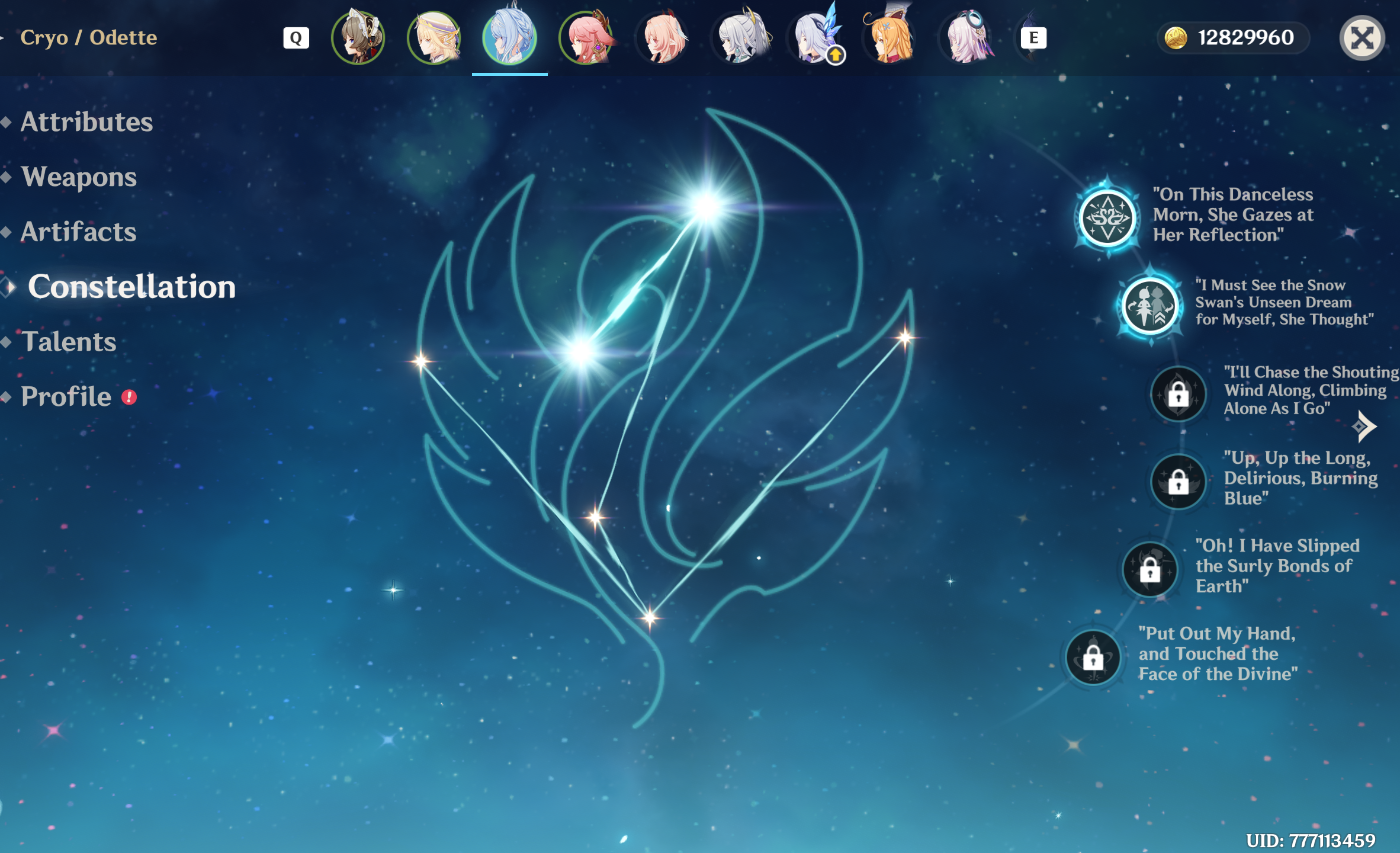1400x853 pixels.
Task: Click the arrow icon at the right edge
Action: tap(1364, 426)
